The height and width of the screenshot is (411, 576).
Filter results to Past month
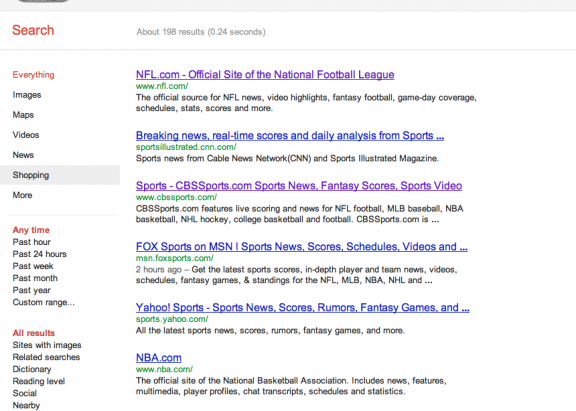pos(35,278)
